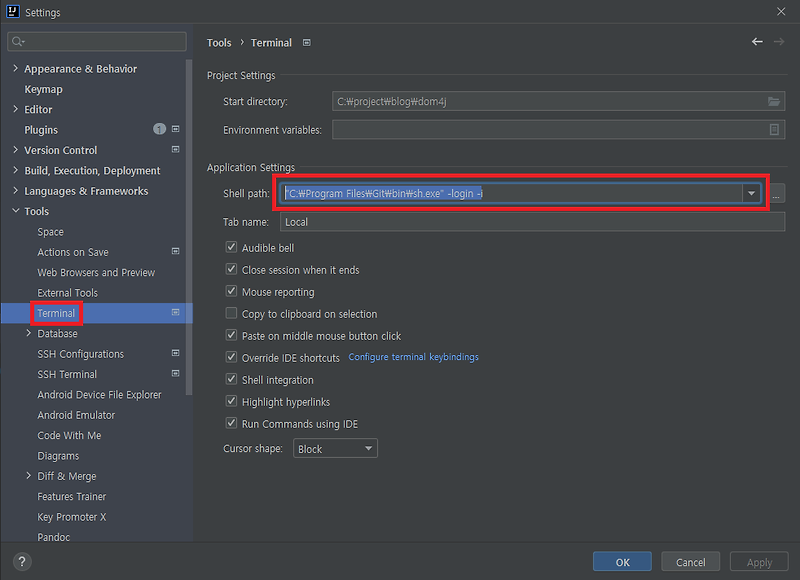Click the gear icon next to Plugins
This screenshot has height=580, width=800.
coord(174,130)
